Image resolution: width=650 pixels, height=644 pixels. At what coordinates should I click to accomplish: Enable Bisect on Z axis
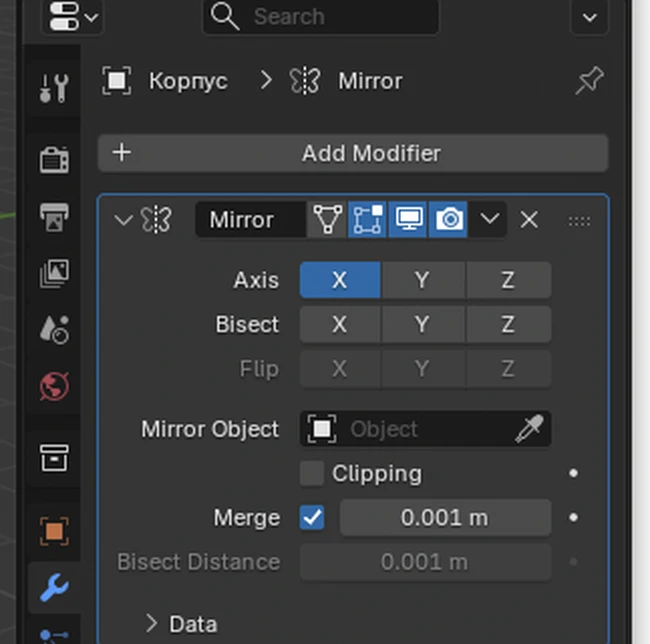(509, 324)
